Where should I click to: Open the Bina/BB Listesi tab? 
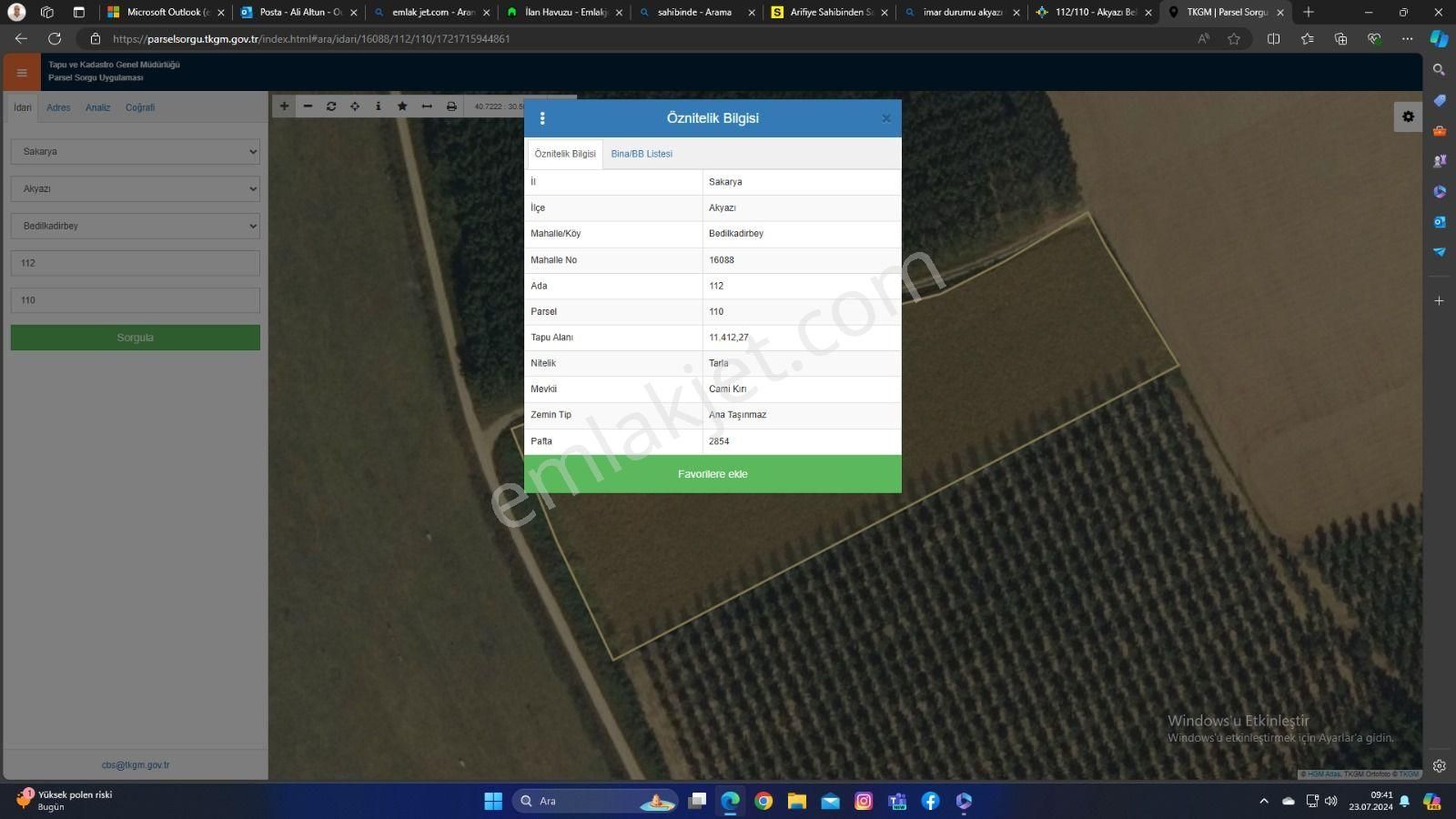click(x=642, y=154)
